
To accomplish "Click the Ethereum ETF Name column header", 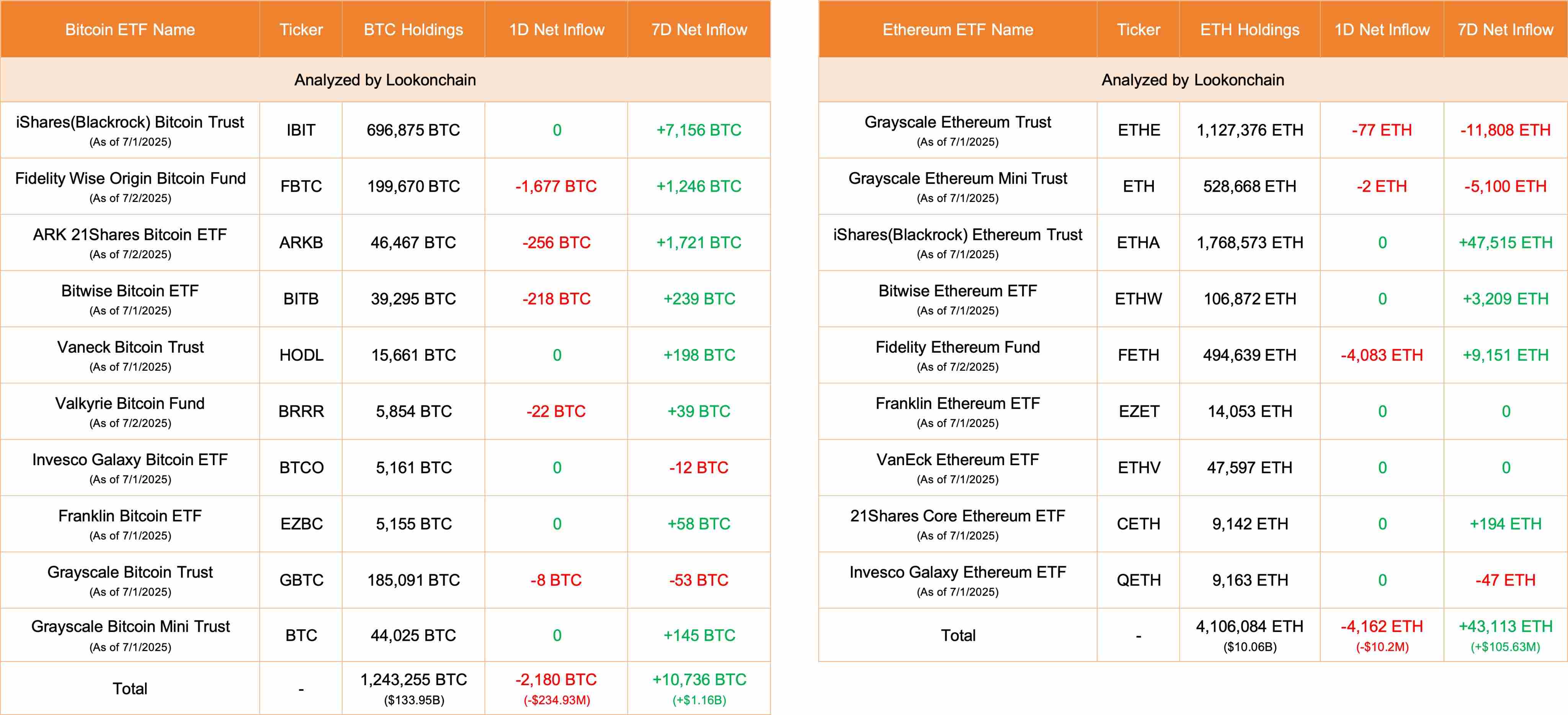I will pos(957,30).
